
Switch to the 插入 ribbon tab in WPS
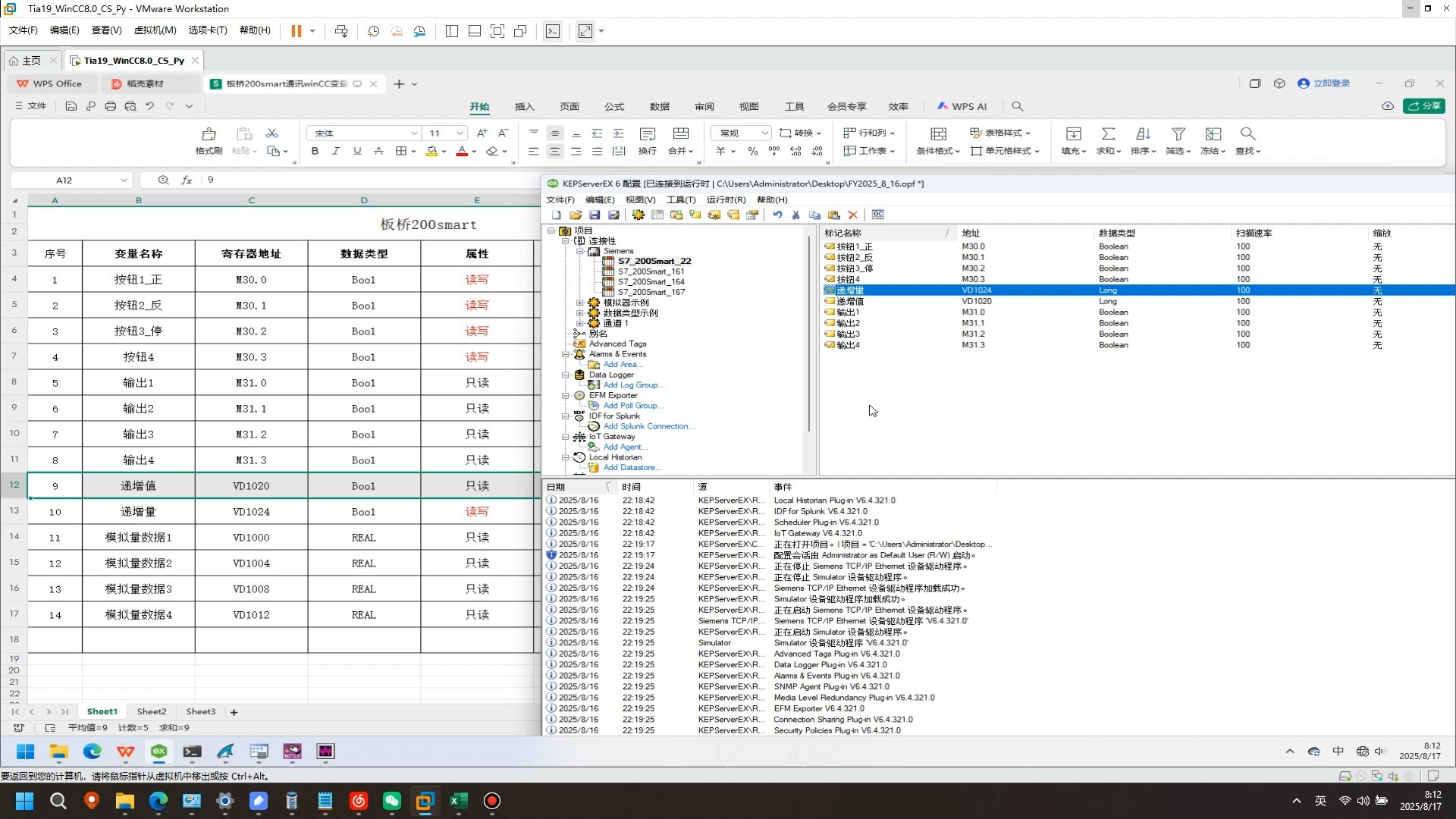524,107
